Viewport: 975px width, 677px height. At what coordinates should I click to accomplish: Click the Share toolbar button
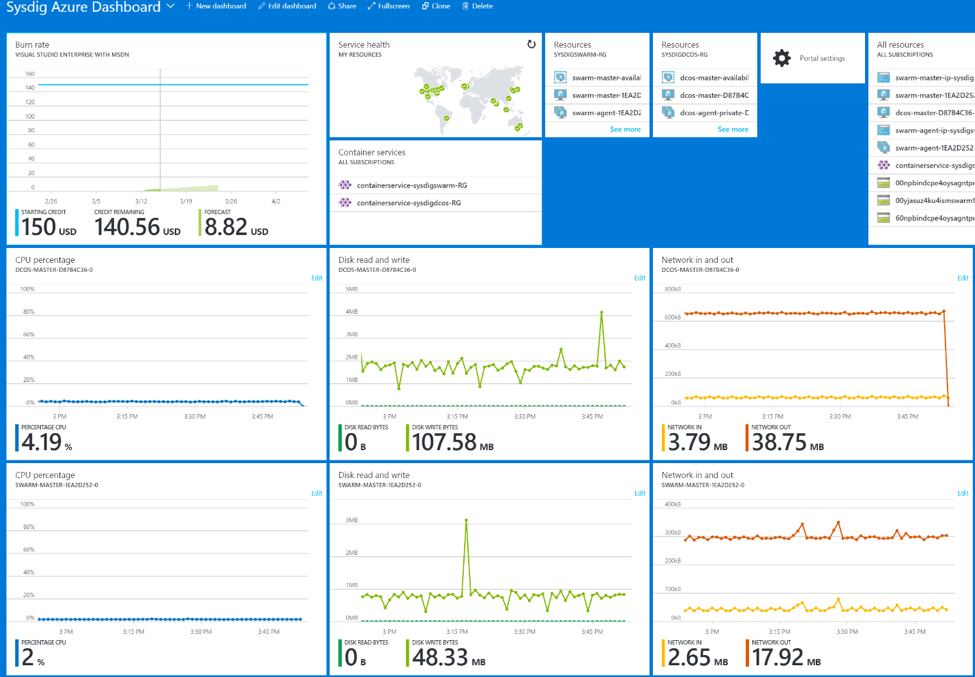pyautogui.click(x=342, y=6)
